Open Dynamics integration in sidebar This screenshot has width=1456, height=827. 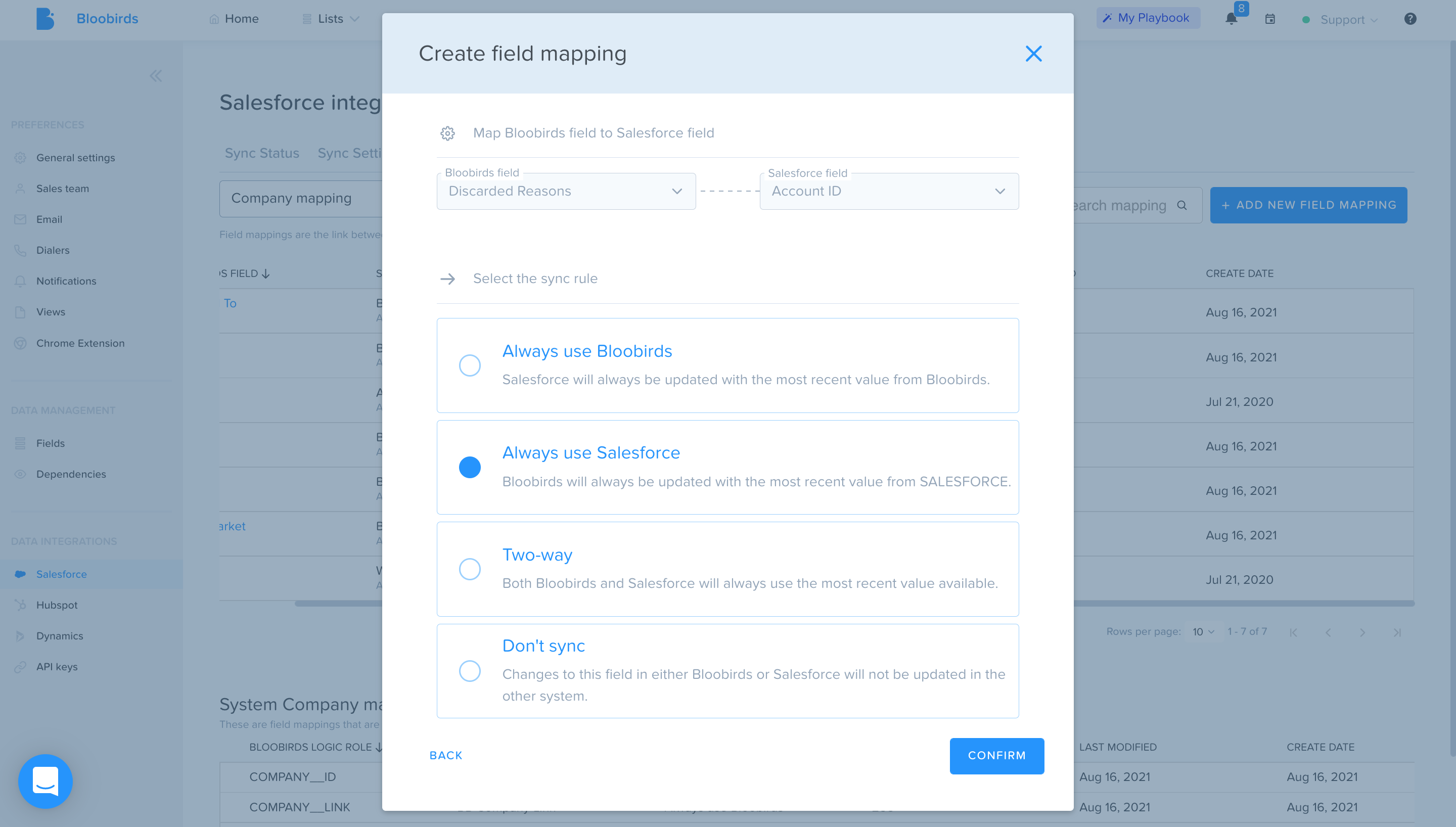60,636
